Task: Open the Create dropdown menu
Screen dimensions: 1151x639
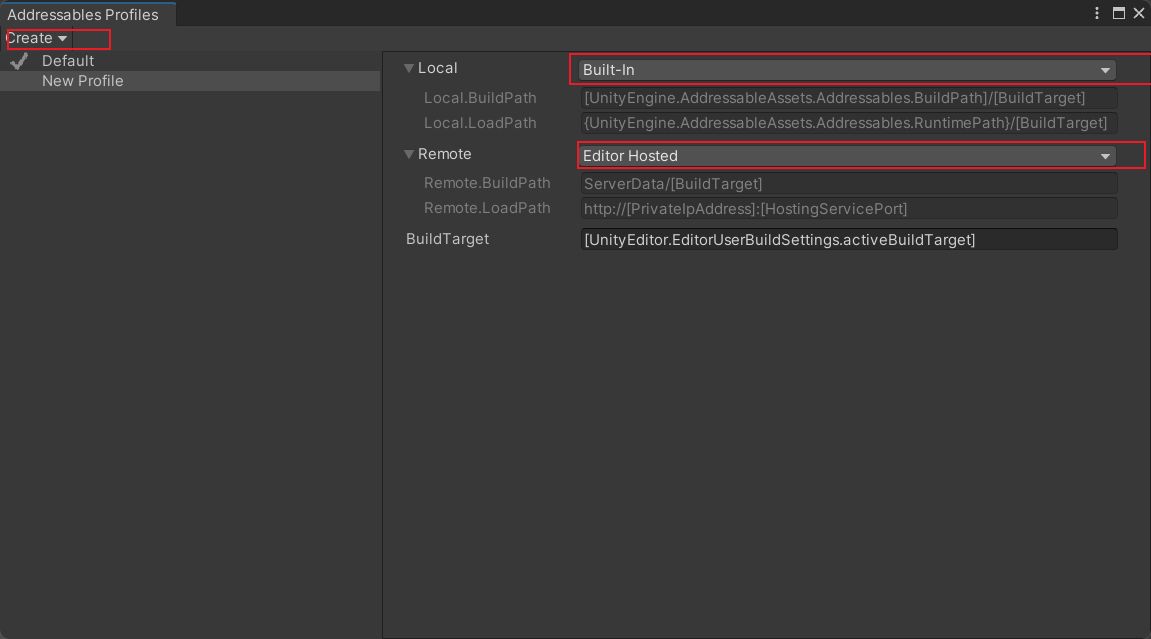Action: [x=37, y=38]
